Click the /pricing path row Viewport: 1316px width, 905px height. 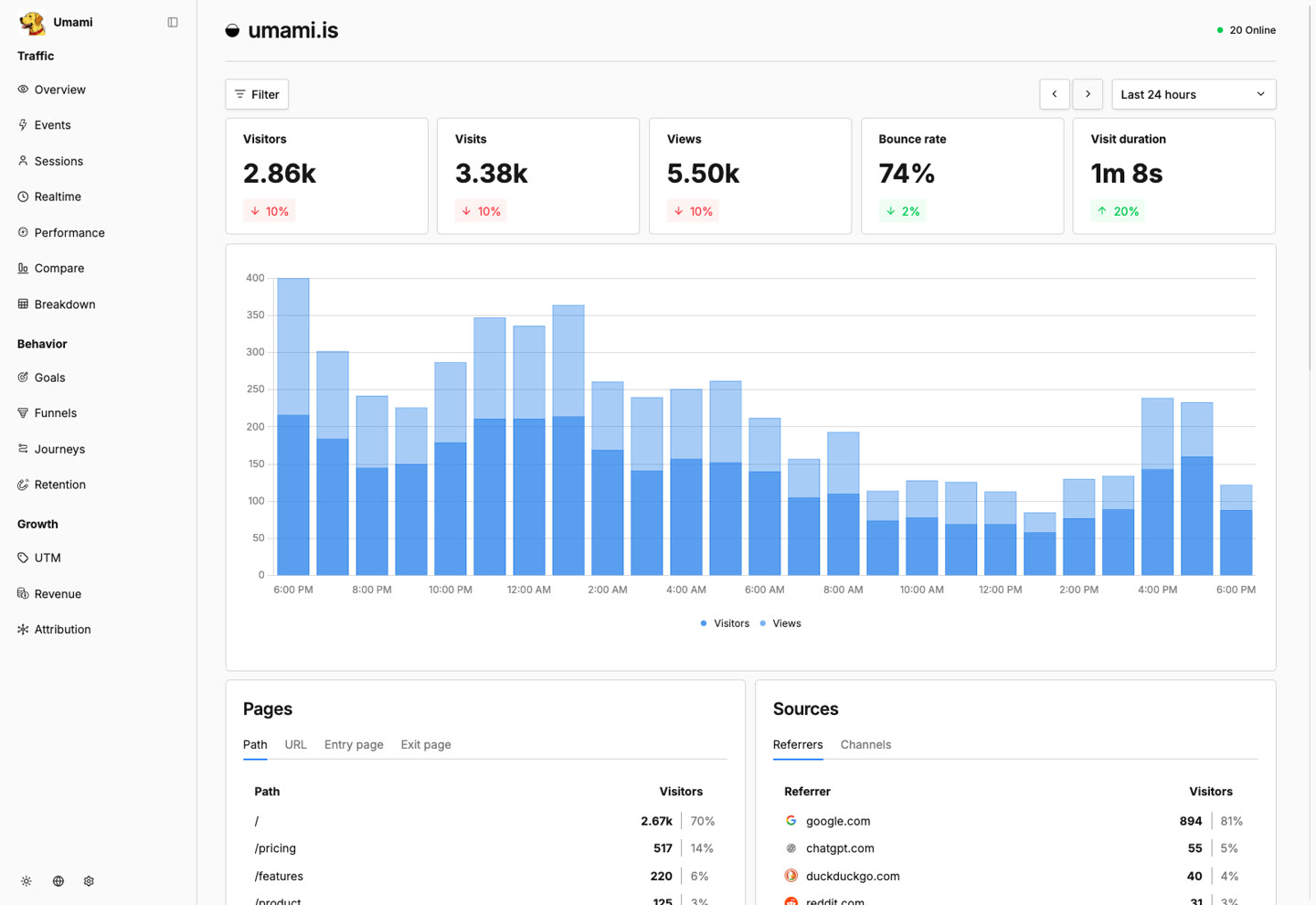click(485, 848)
